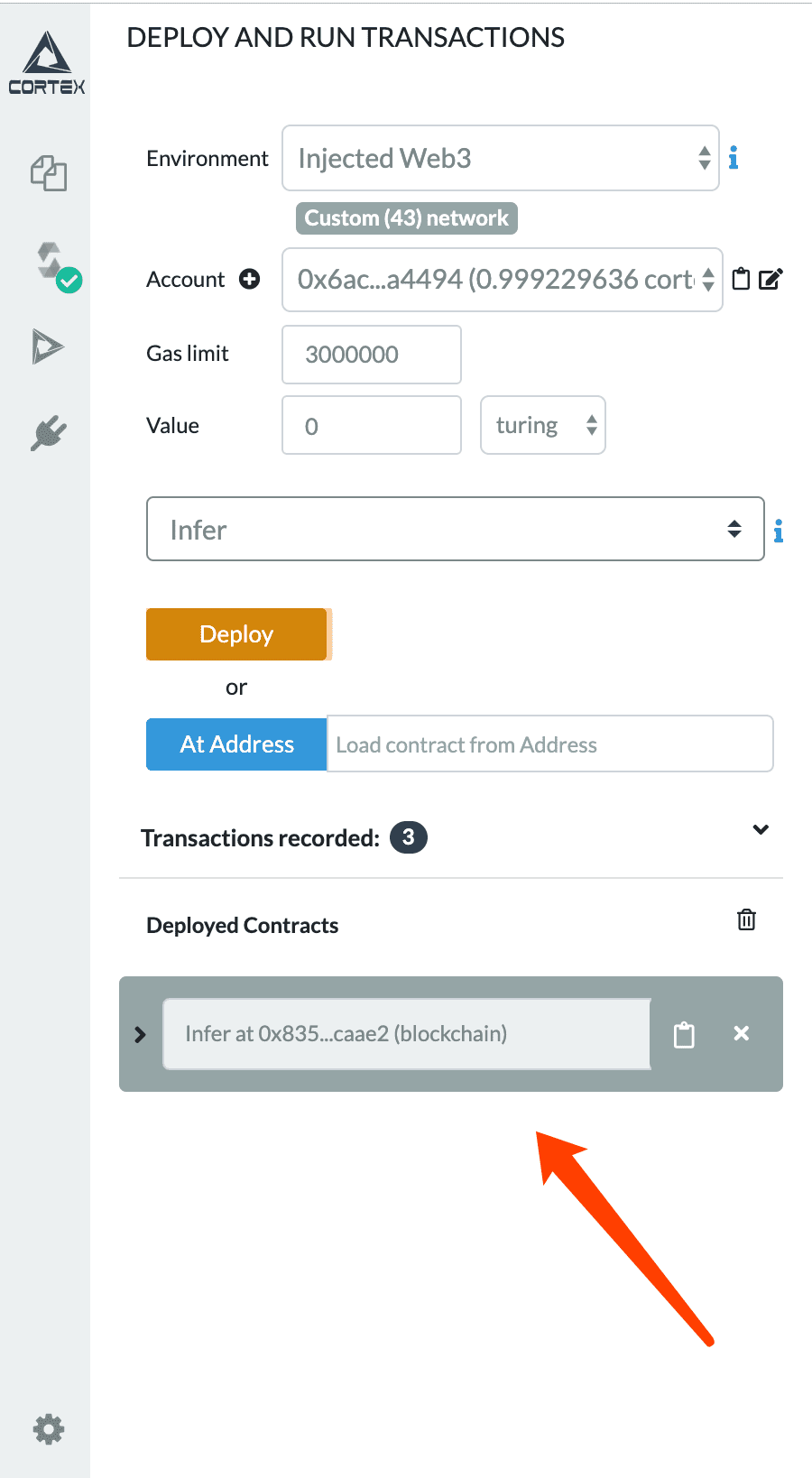
Task: Open the Infer contract dropdown
Action: tap(456, 529)
